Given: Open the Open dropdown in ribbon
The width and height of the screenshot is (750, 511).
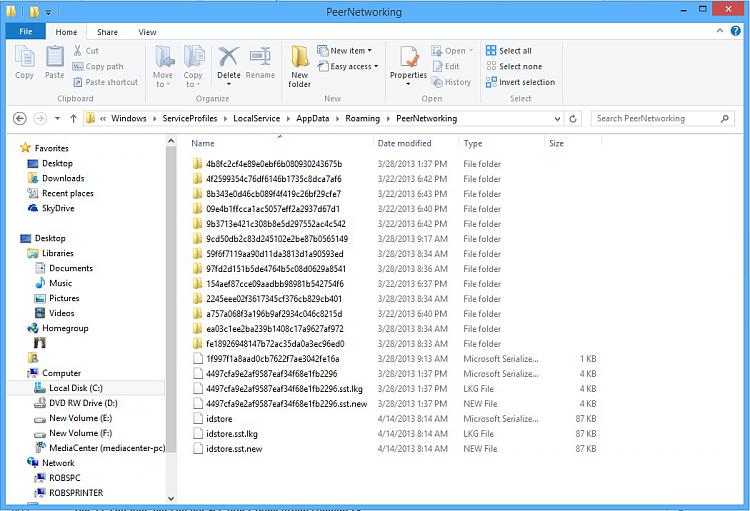Looking at the screenshot, I should pyautogui.click(x=452, y=50).
